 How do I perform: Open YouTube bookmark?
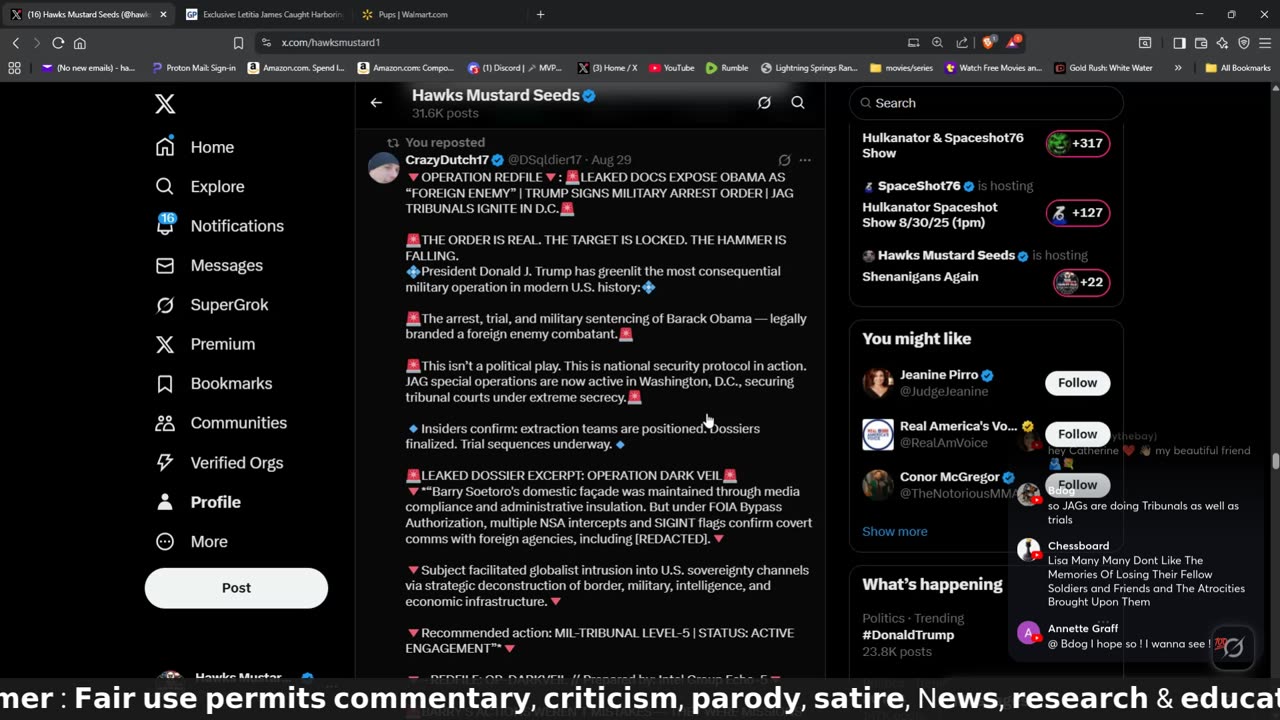[x=671, y=68]
